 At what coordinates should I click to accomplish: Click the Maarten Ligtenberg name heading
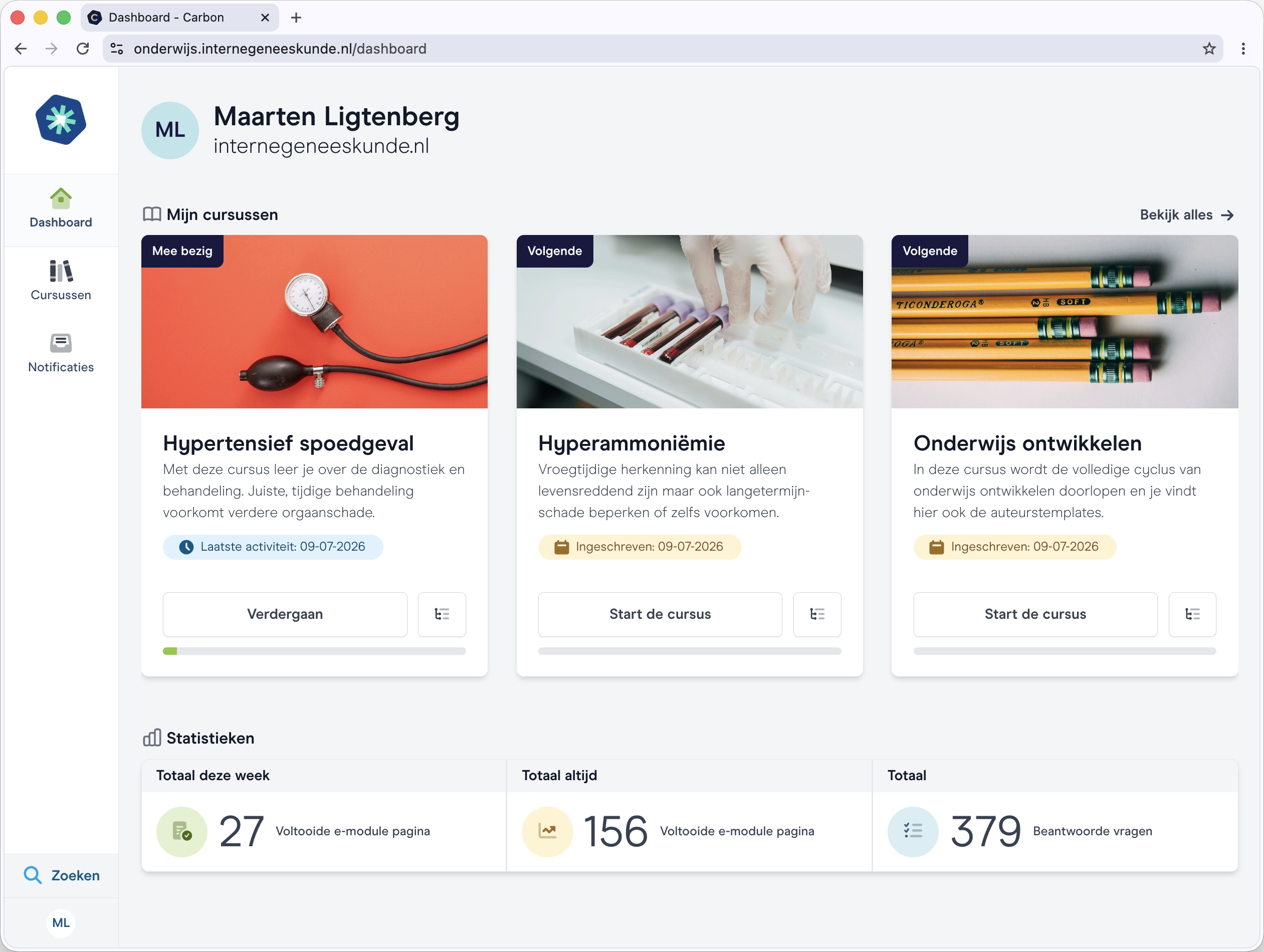pos(336,116)
